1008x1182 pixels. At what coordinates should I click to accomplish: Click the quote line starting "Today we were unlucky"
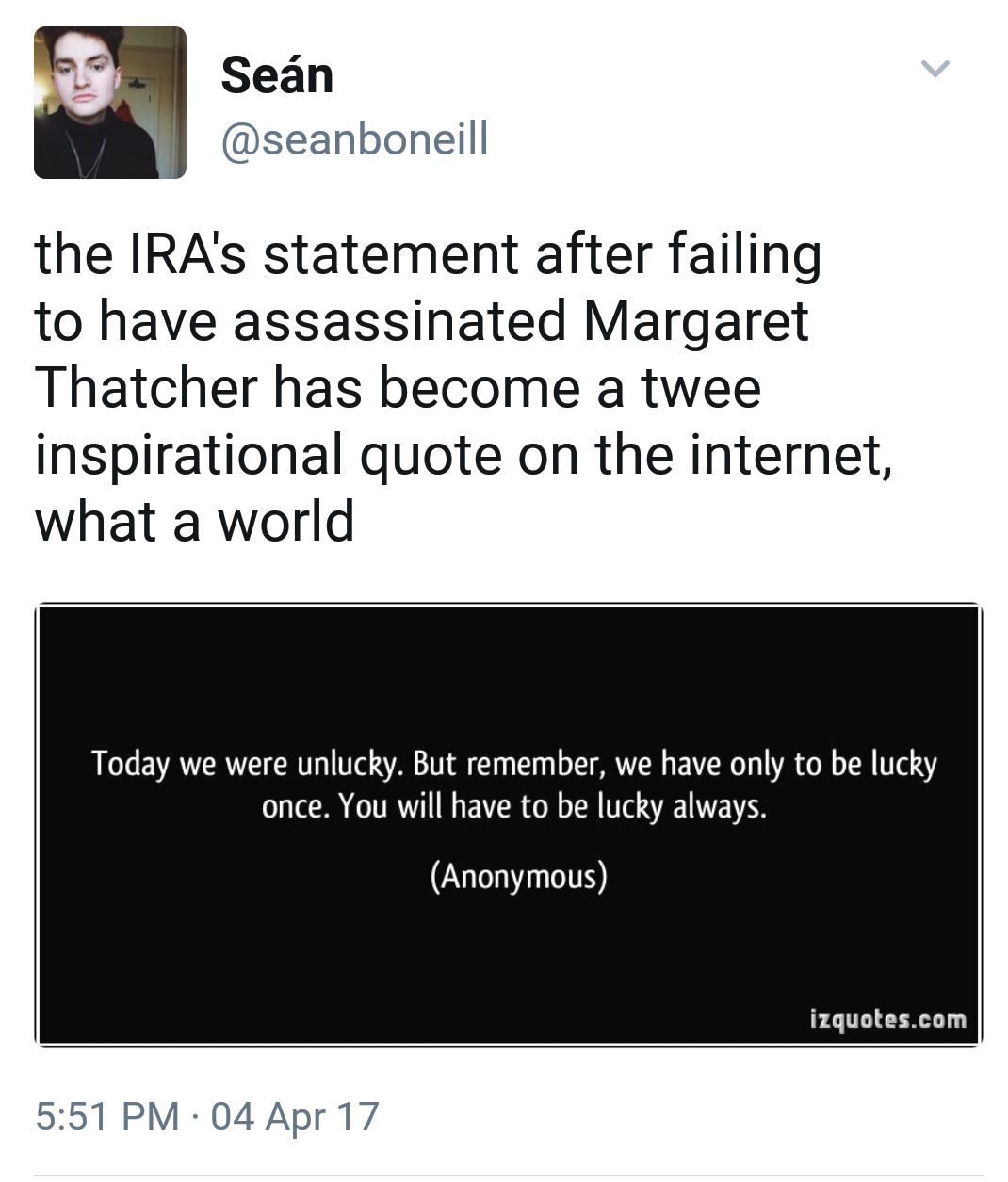click(x=514, y=764)
